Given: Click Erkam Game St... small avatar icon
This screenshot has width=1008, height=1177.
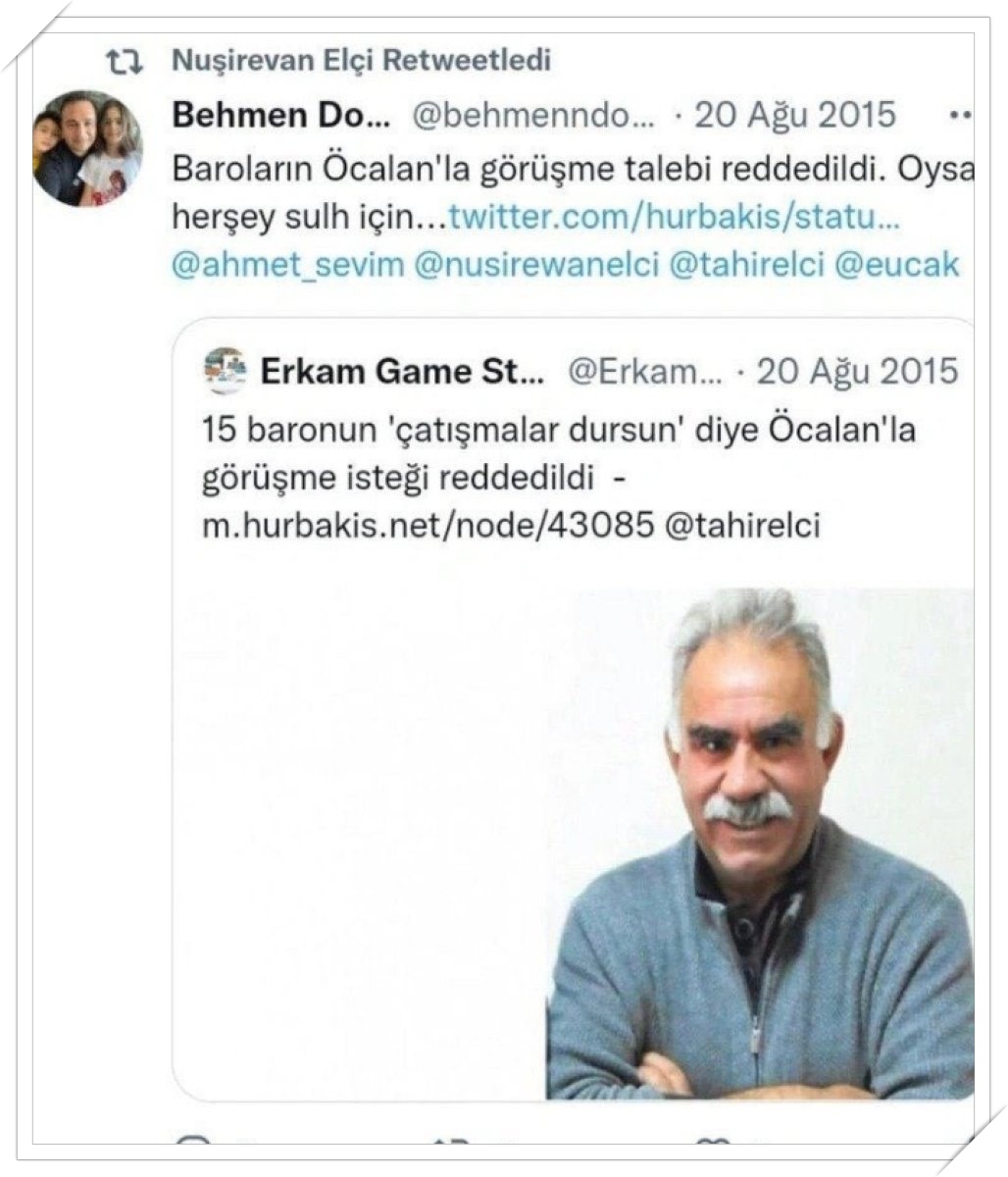Looking at the screenshot, I should tap(226, 372).
